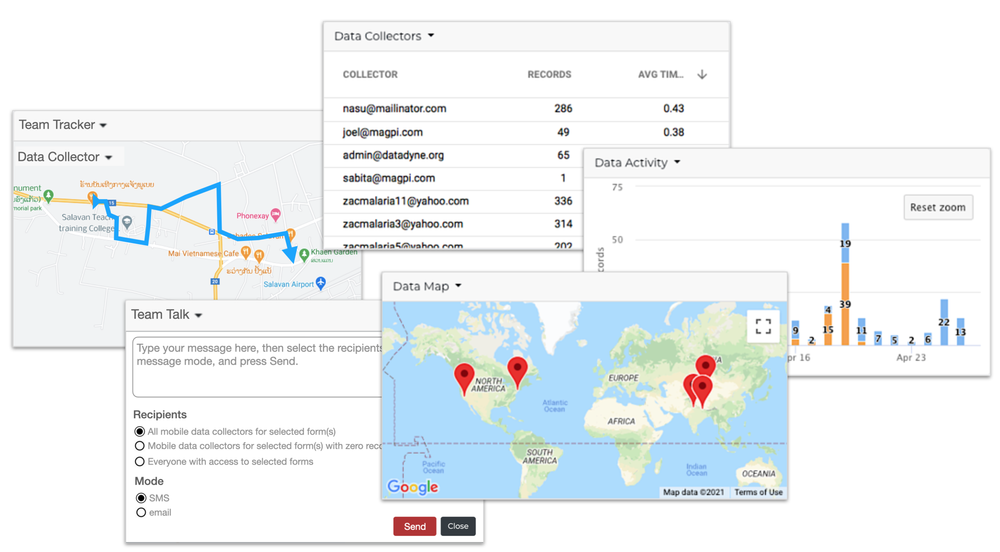Click the RECORDS column header
The height and width of the screenshot is (552, 1000).
tap(549, 75)
